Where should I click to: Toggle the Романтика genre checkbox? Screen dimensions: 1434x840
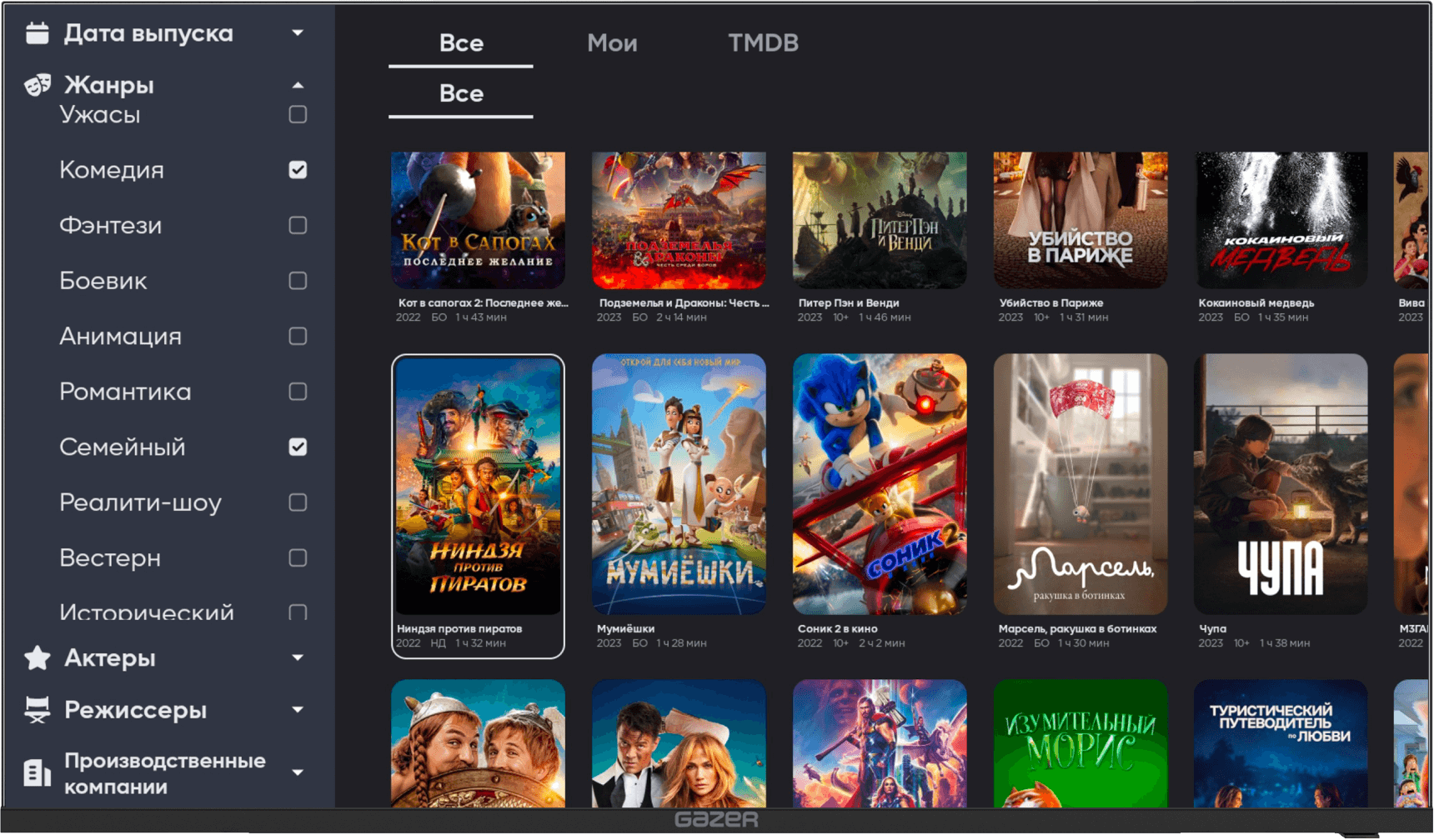298,392
